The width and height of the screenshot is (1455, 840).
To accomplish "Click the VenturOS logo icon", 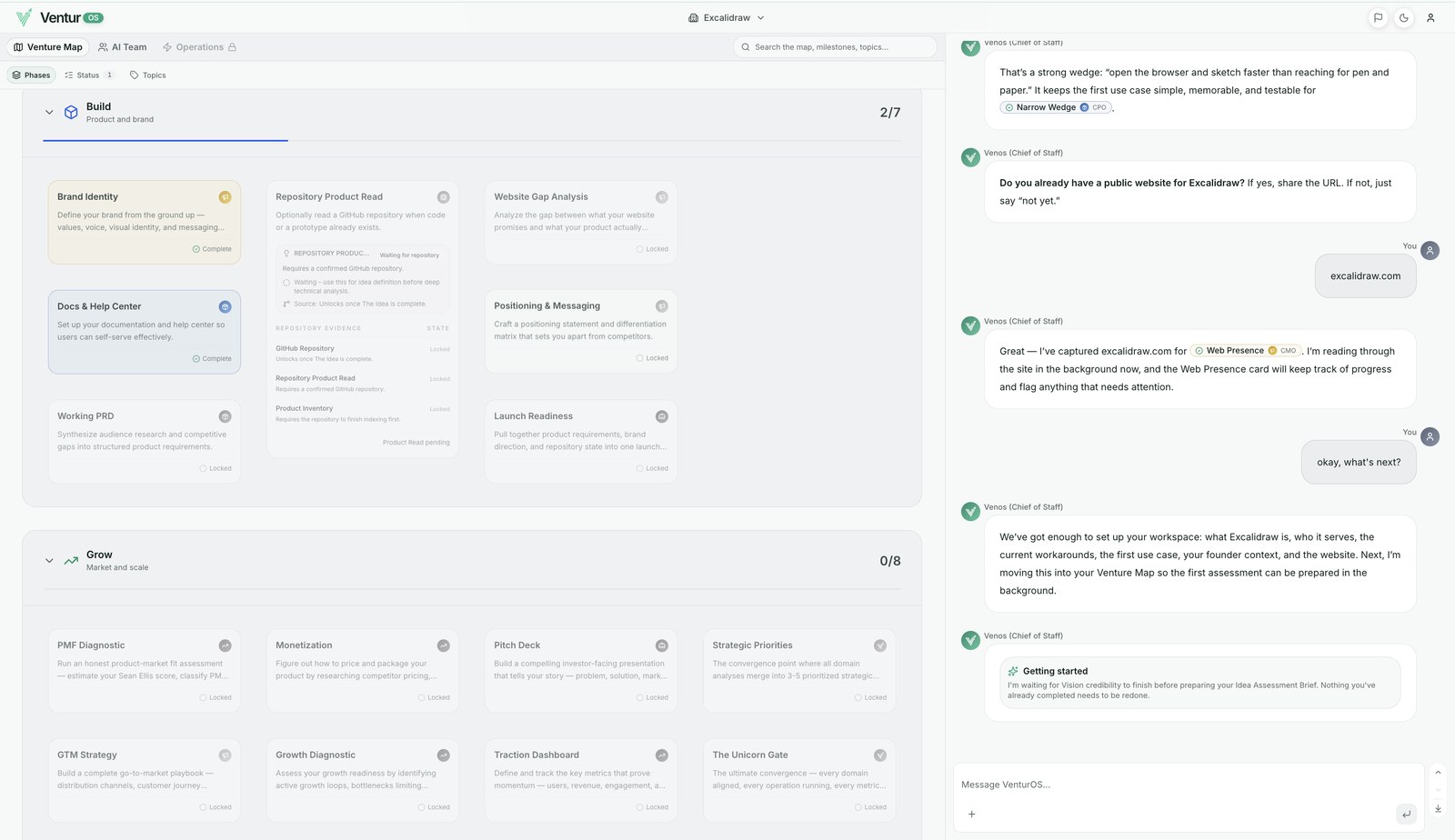I will point(24,17).
